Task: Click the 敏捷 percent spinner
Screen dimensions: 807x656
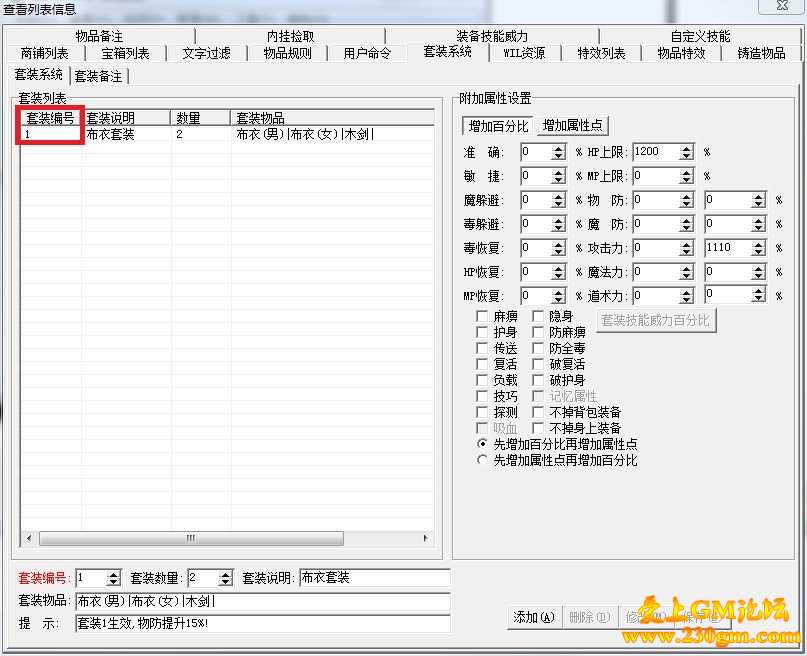Action: 558,176
